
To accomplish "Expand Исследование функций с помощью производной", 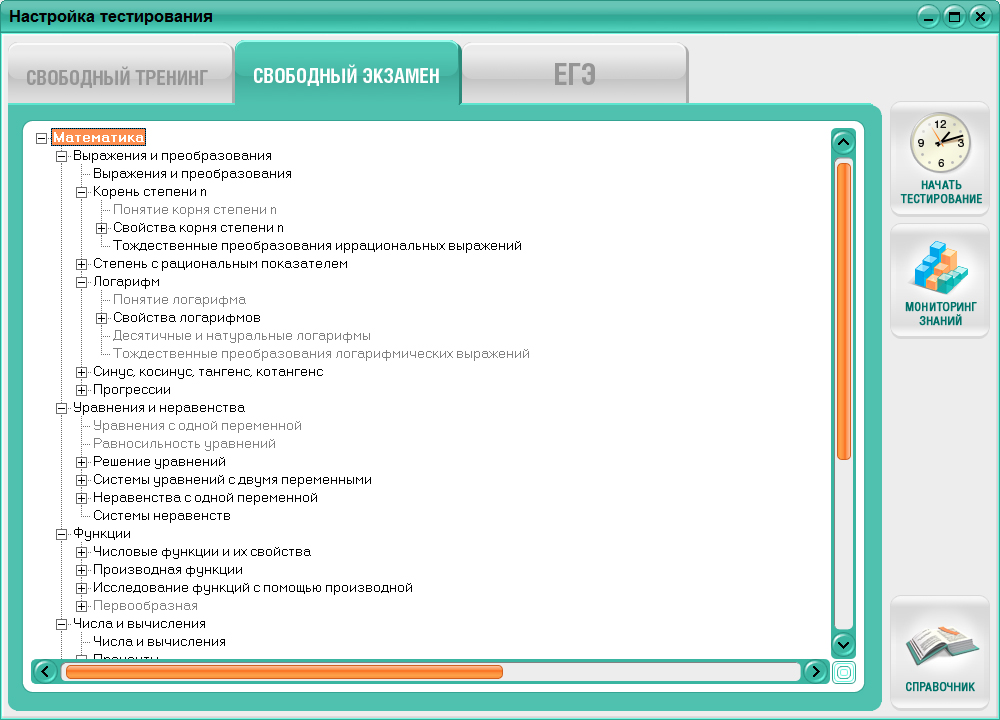I will [82, 588].
